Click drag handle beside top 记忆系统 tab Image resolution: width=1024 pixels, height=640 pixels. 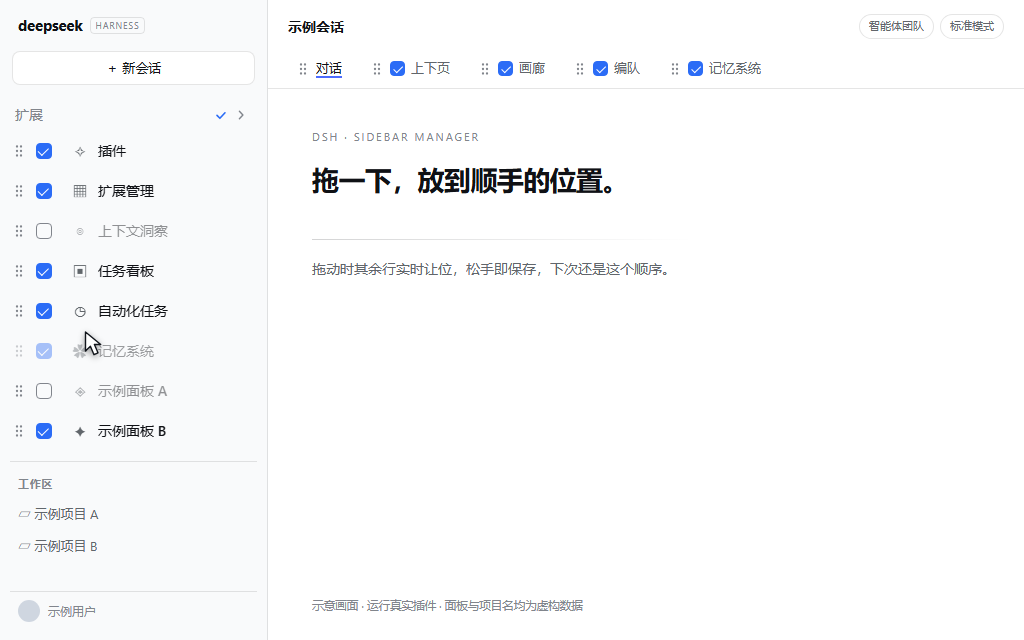tap(675, 69)
